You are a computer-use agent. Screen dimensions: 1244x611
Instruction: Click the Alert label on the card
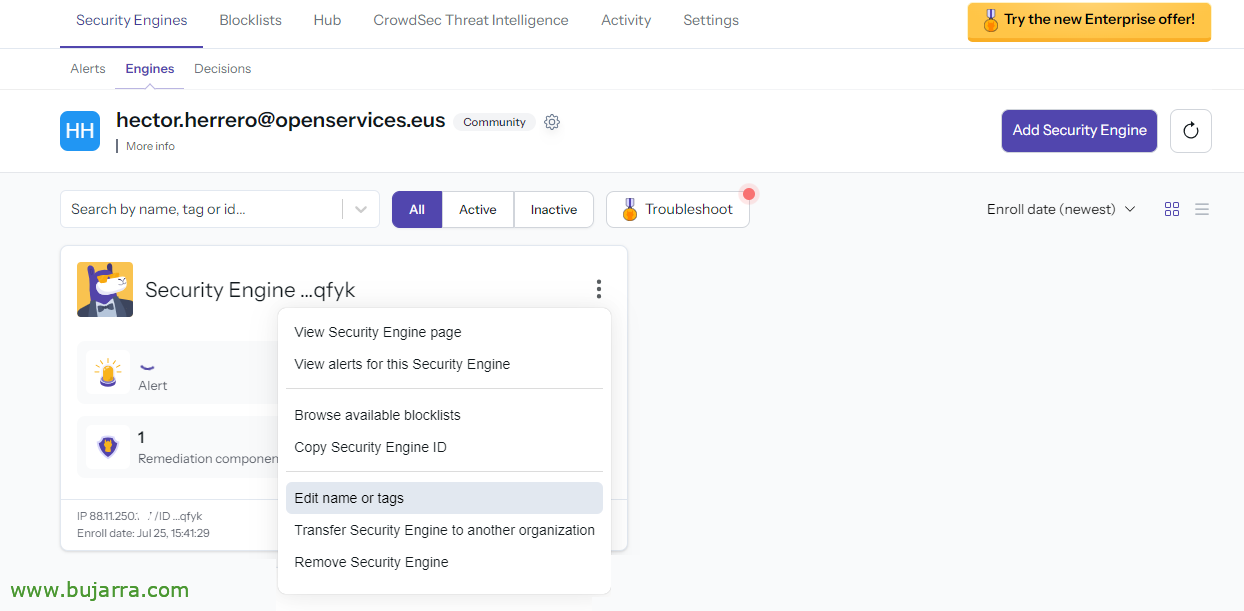pyautogui.click(x=153, y=386)
